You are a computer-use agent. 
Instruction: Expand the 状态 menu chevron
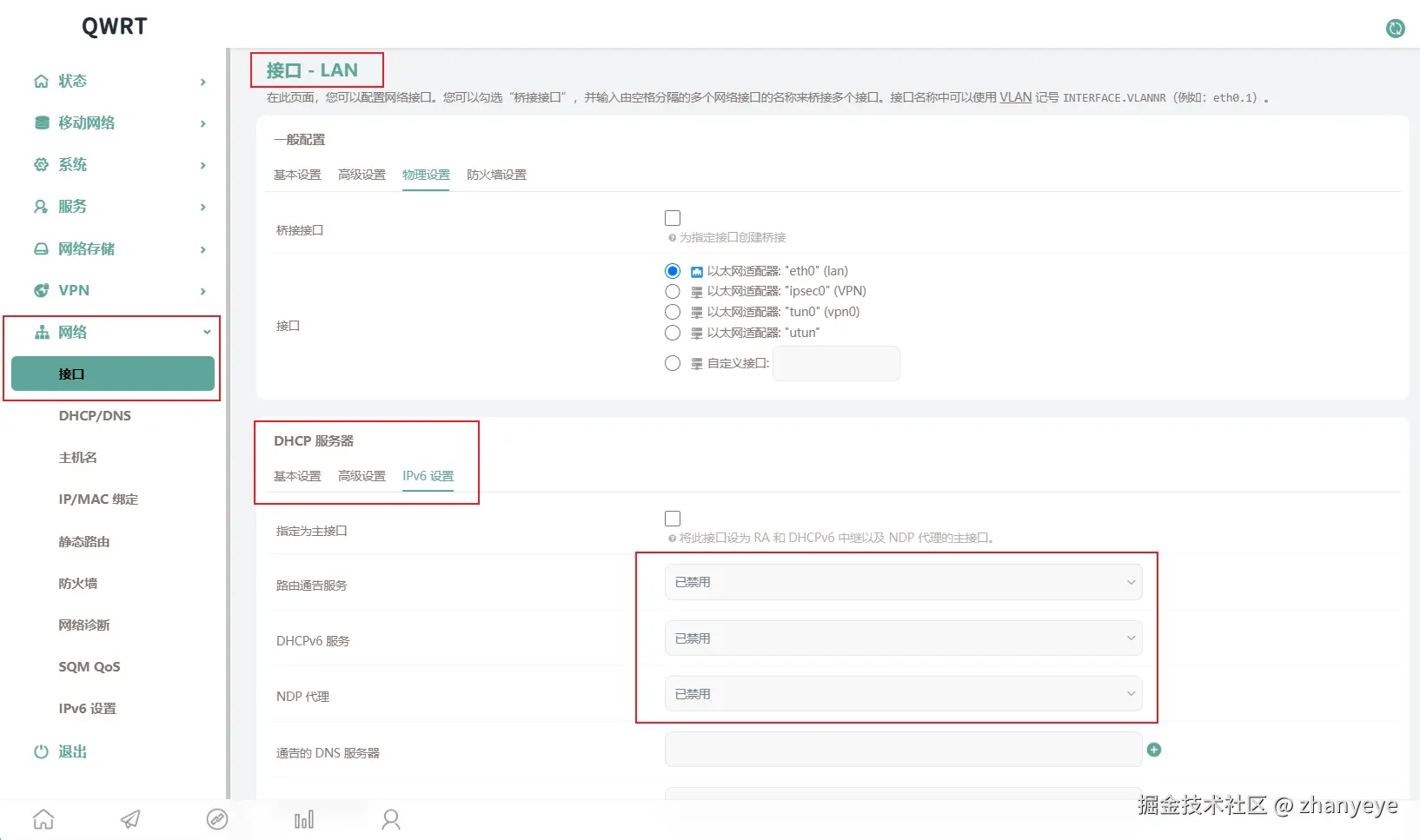203,82
